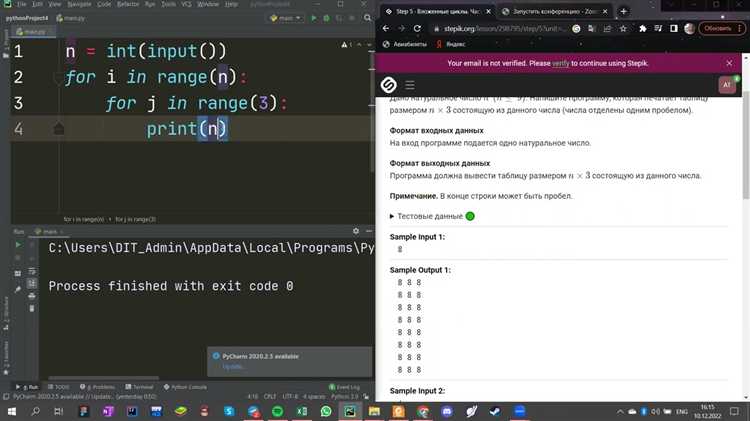750x421 pixels.
Task: Click the Python interpreter in status bar
Action: pos(344,397)
